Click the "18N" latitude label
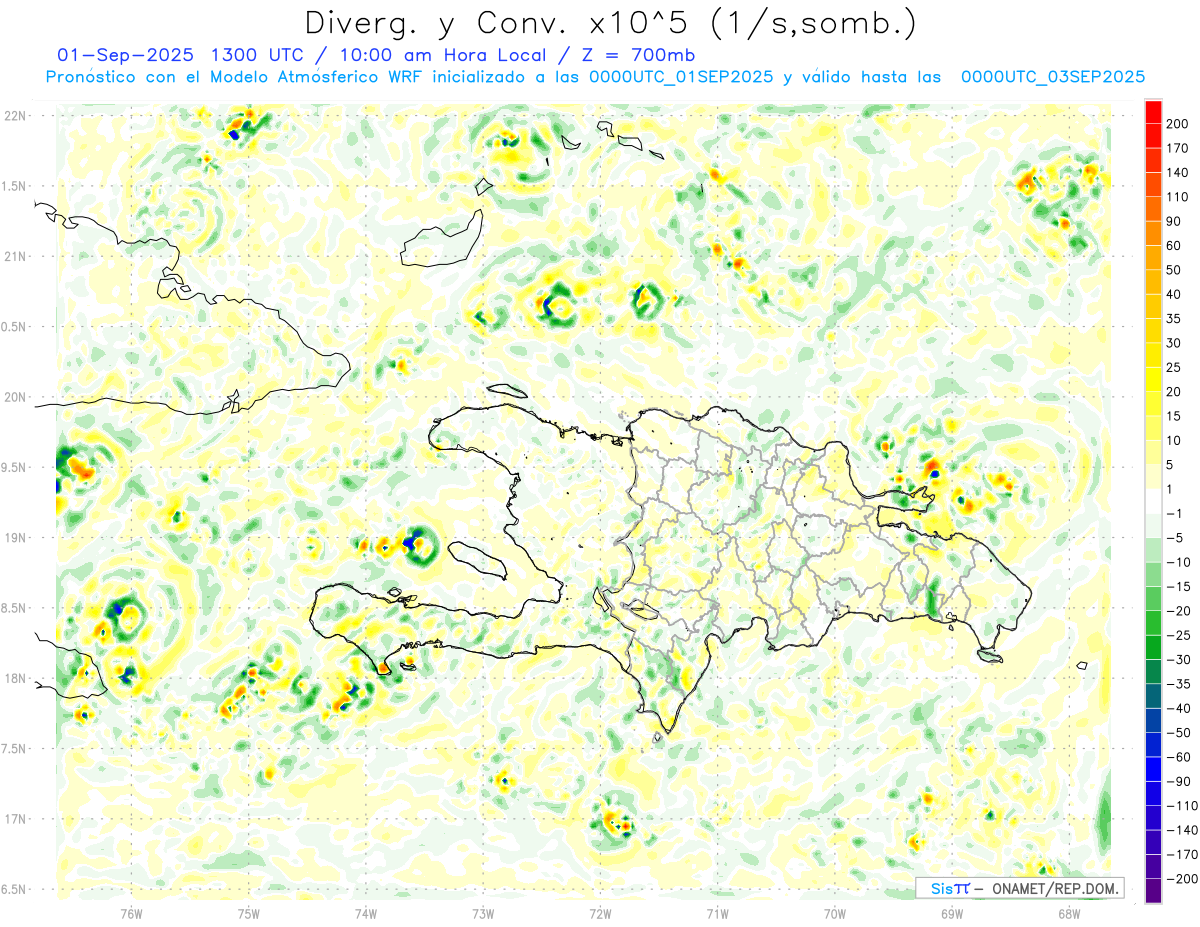This screenshot has height=927, width=1200. coord(14,679)
